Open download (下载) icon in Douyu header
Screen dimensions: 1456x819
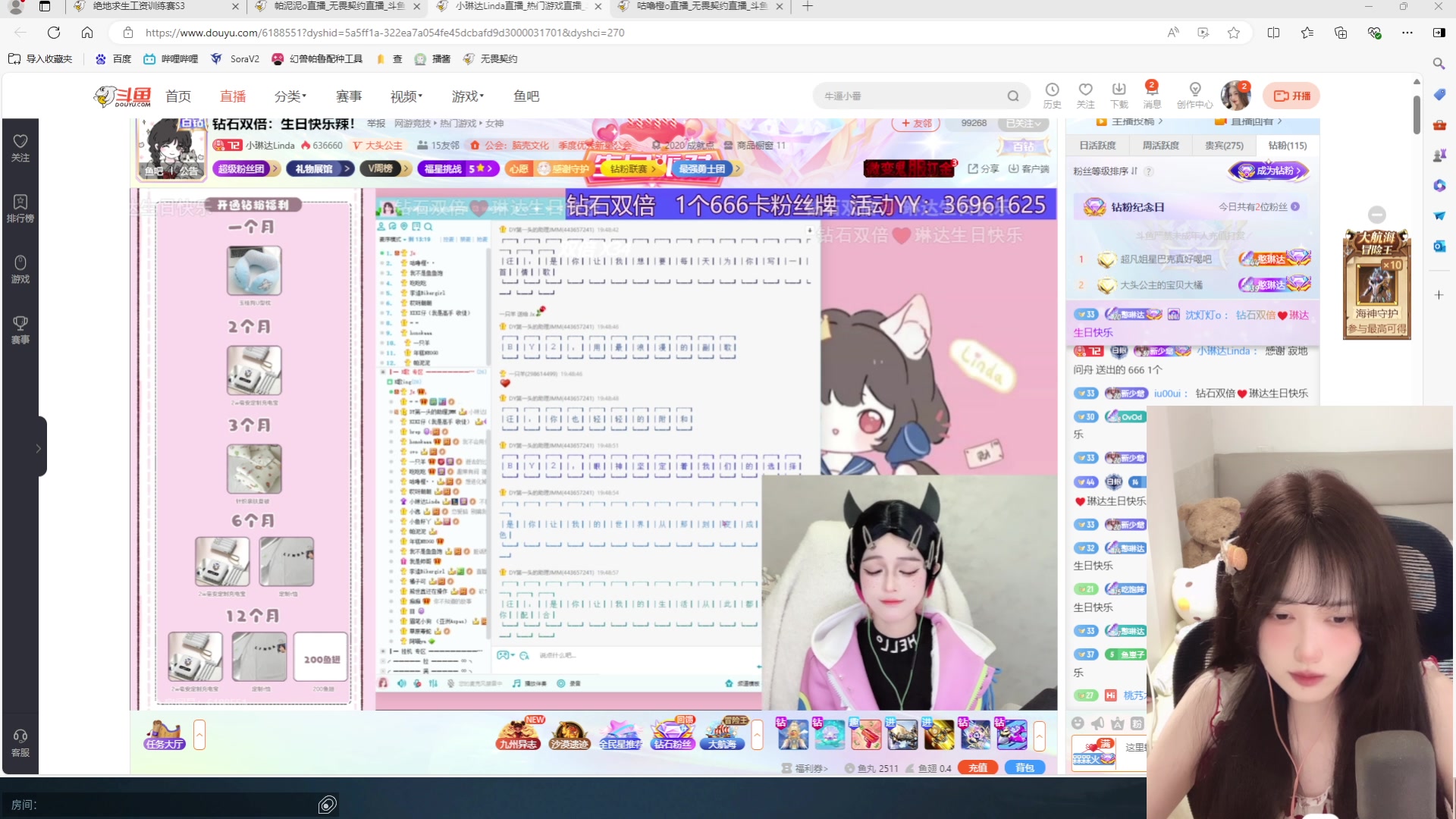1119,96
